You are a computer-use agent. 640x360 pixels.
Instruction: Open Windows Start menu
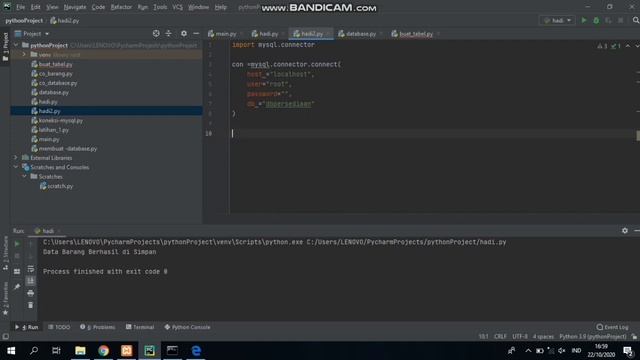[x=11, y=351]
